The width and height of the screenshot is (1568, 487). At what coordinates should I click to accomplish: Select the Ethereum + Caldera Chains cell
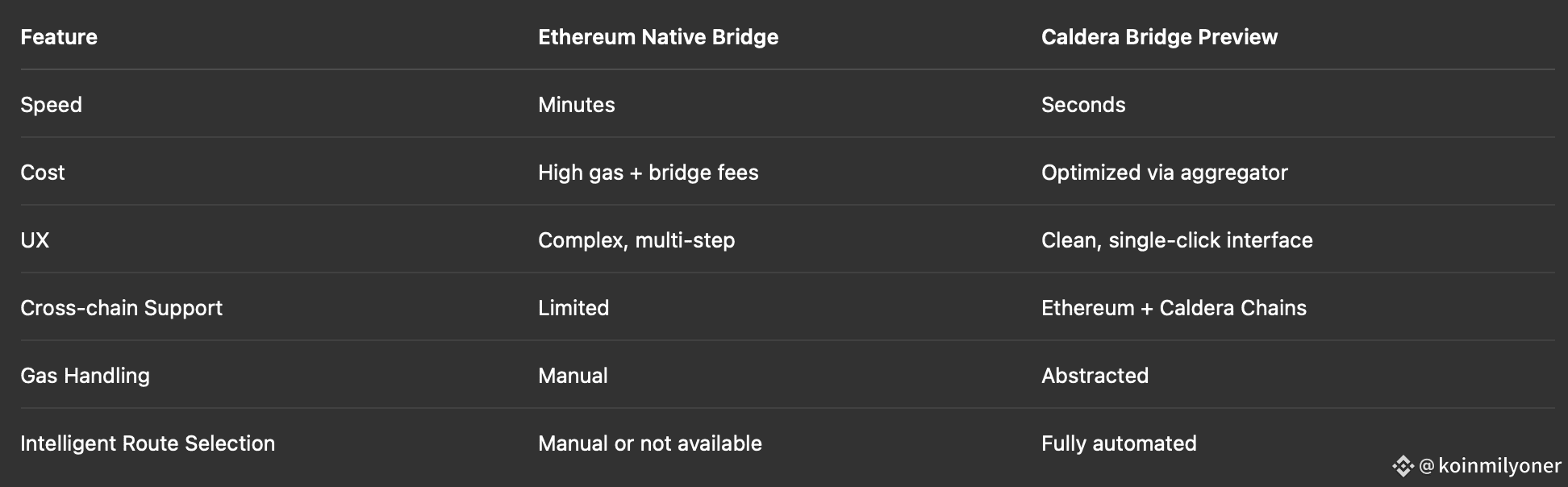click(1174, 308)
